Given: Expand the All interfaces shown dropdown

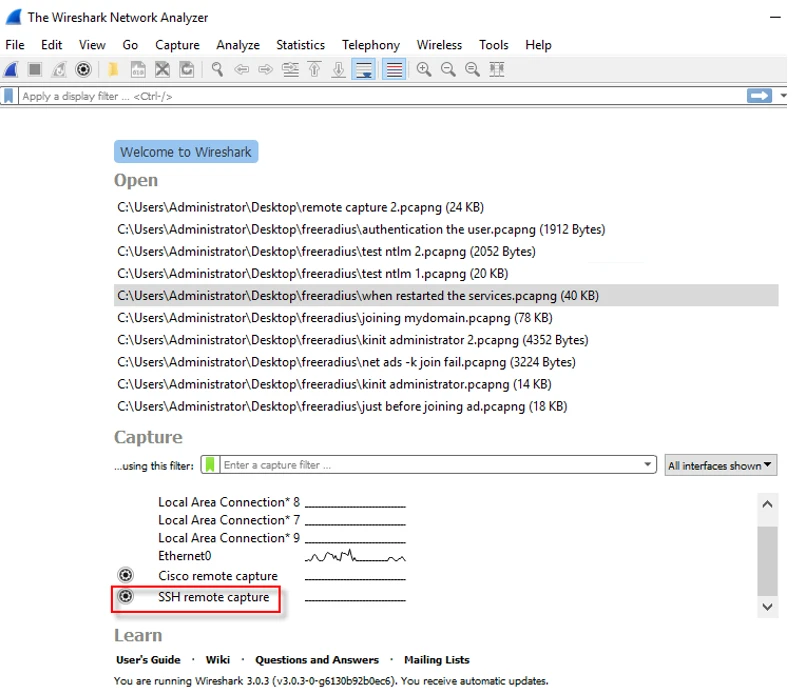Looking at the screenshot, I should [720, 465].
